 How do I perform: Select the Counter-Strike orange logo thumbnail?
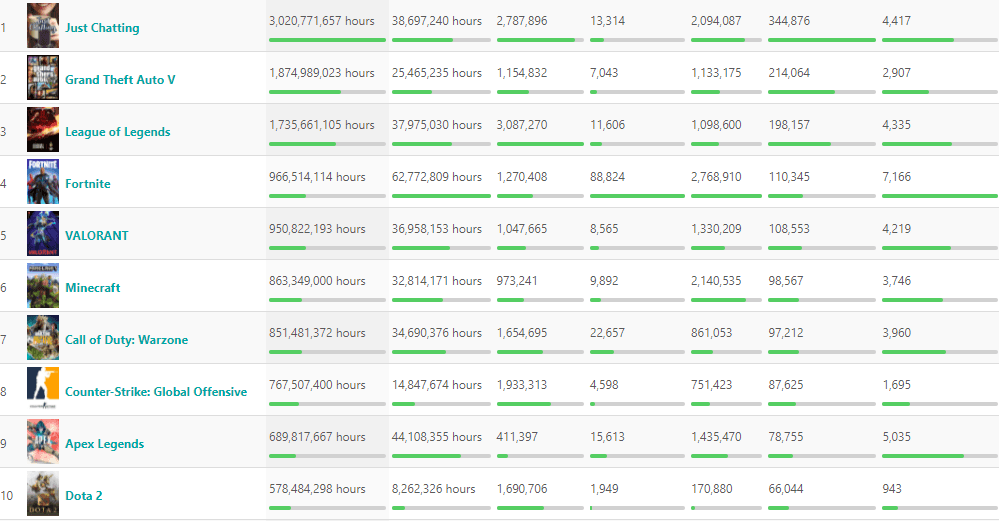(x=42, y=390)
